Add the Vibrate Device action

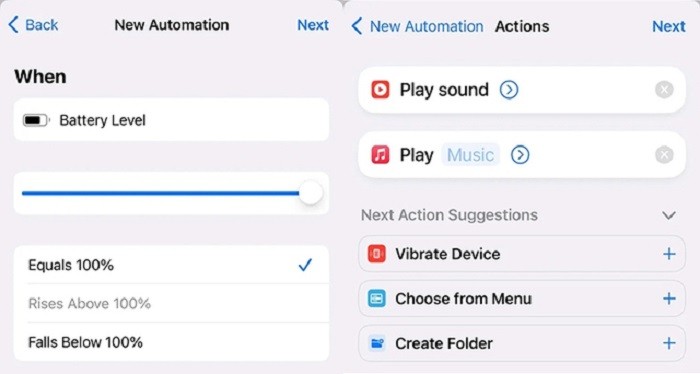pyautogui.click(x=669, y=254)
